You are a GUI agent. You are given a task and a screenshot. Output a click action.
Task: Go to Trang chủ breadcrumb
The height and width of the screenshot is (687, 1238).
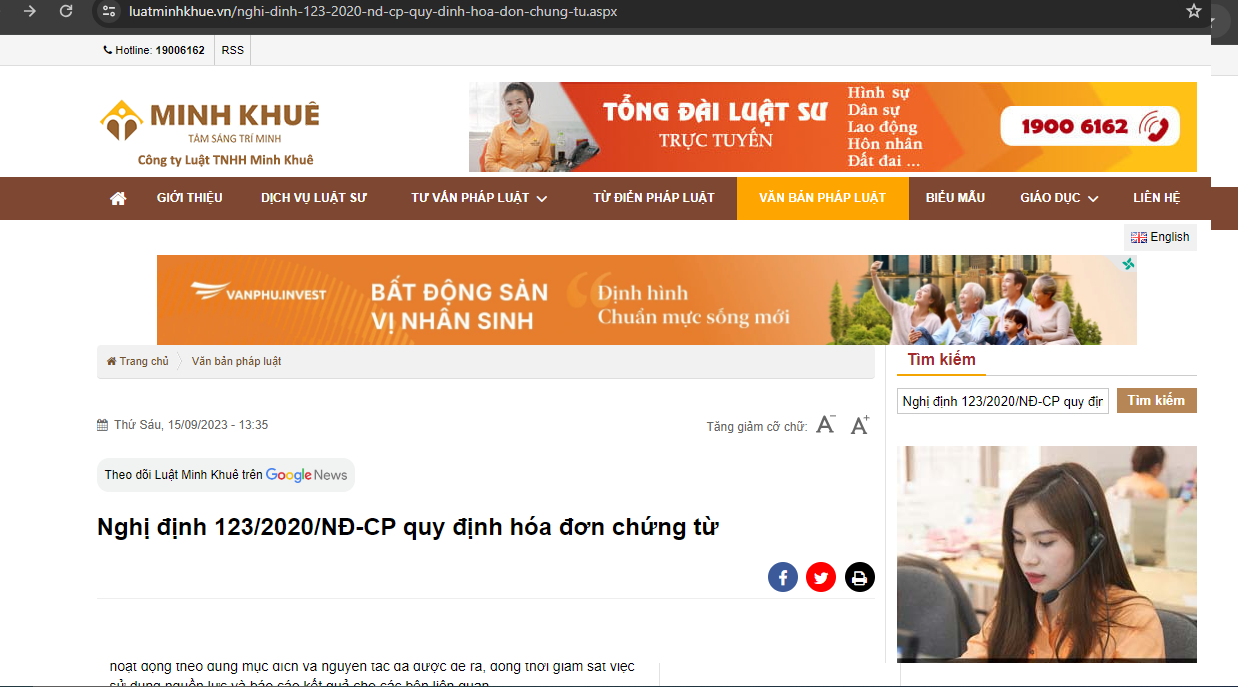click(x=138, y=361)
